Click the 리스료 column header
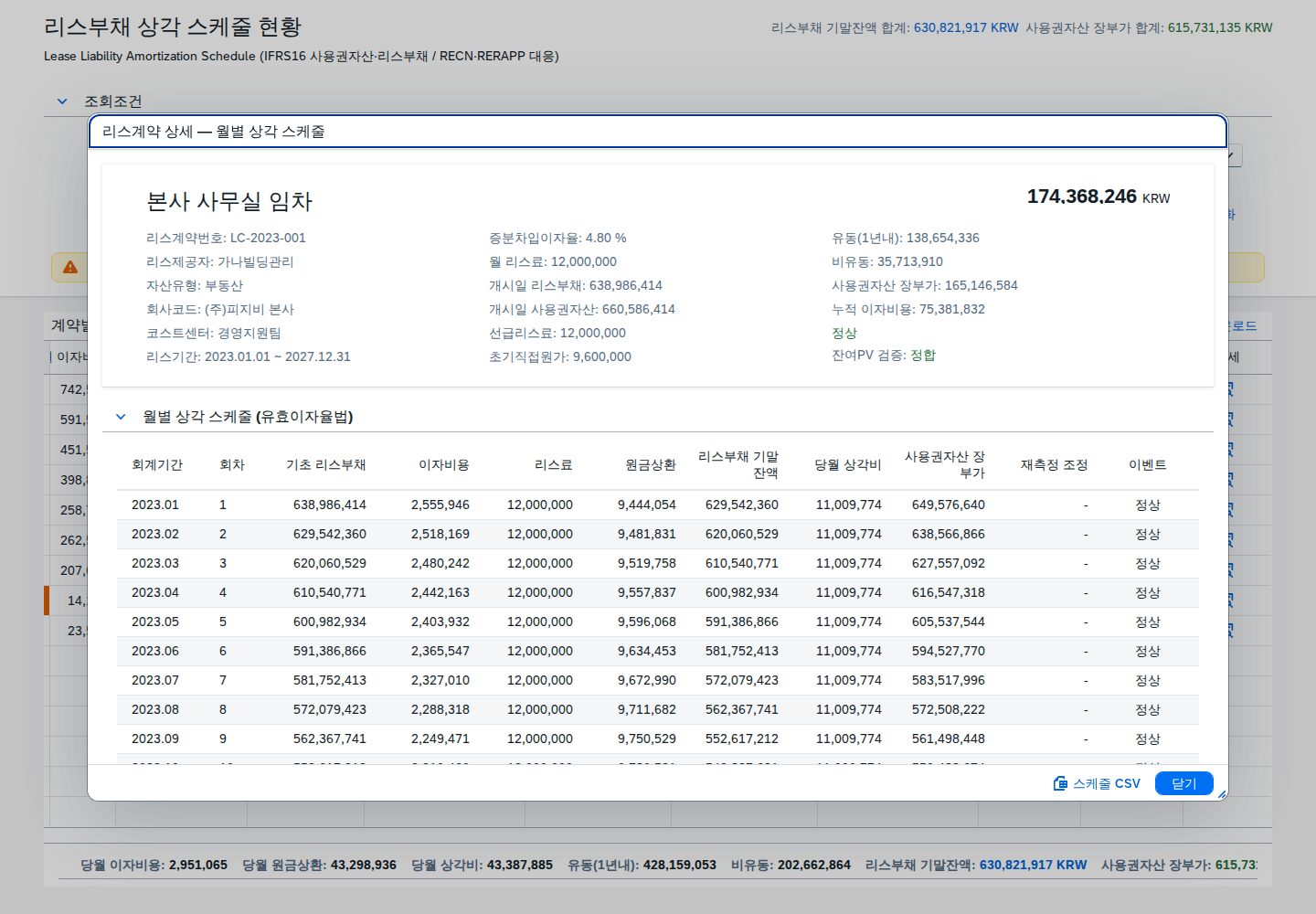The height and width of the screenshot is (914, 1316). 554,464
